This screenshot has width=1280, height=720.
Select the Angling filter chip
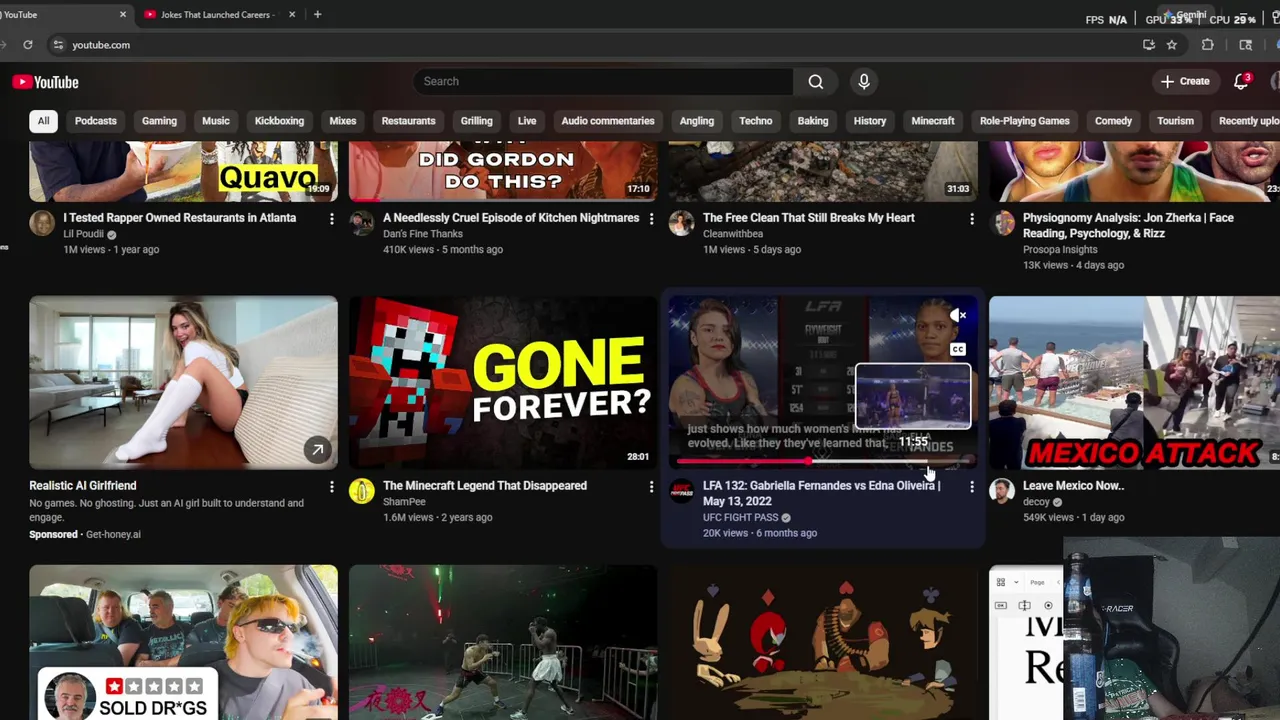[x=697, y=121]
